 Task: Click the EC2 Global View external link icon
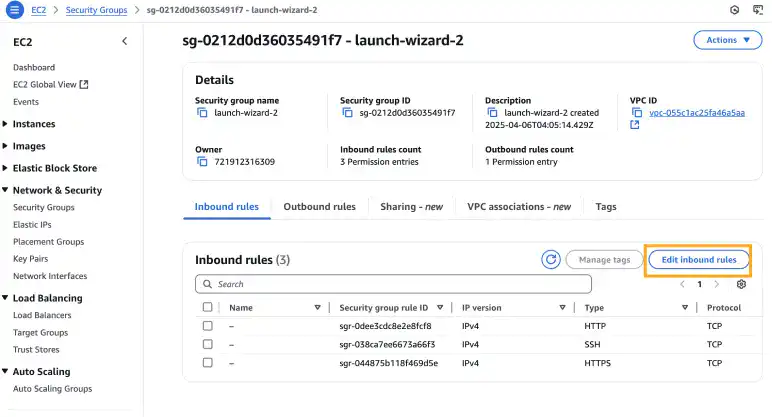click(84, 85)
